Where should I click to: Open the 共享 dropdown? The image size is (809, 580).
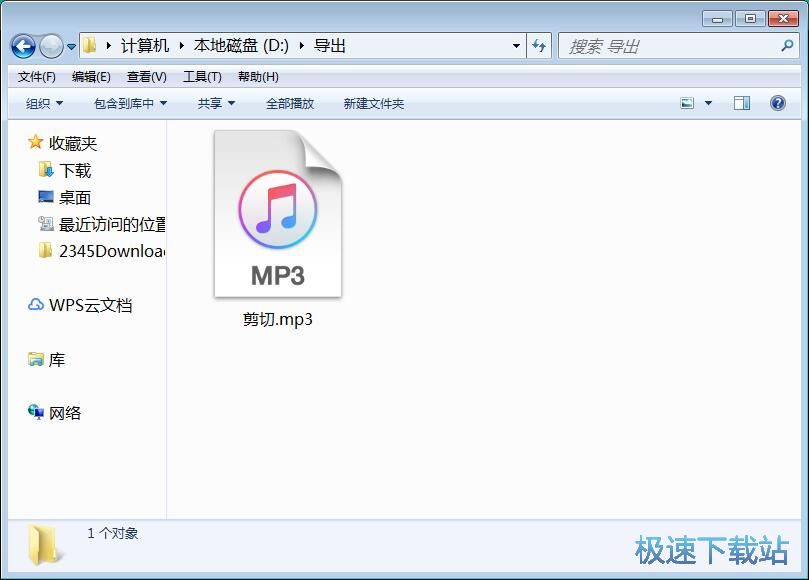216,104
